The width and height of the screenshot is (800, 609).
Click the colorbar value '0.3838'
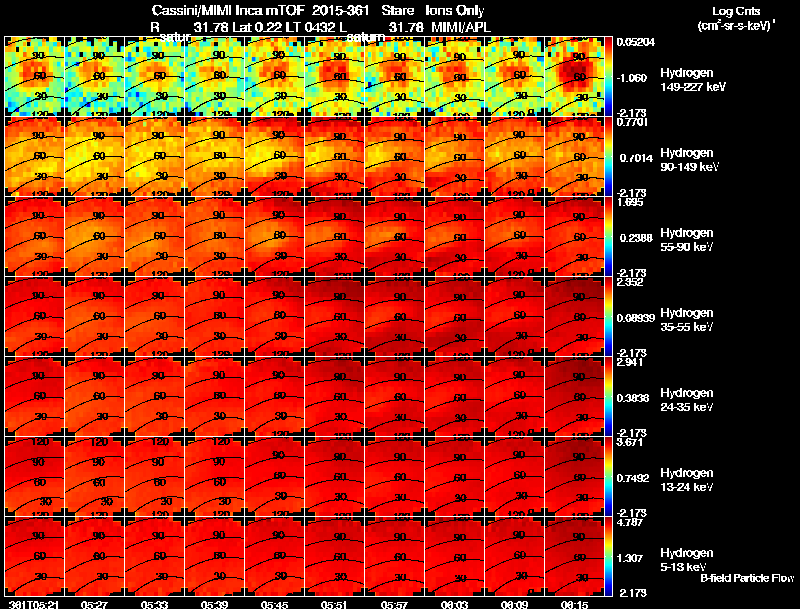(x=633, y=398)
